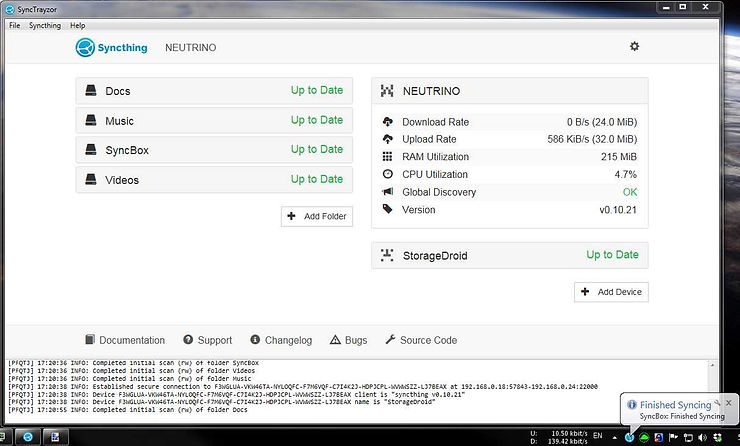Expand the Music folder panel
Viewport: 740px width, 446px height.
[214, 120]
